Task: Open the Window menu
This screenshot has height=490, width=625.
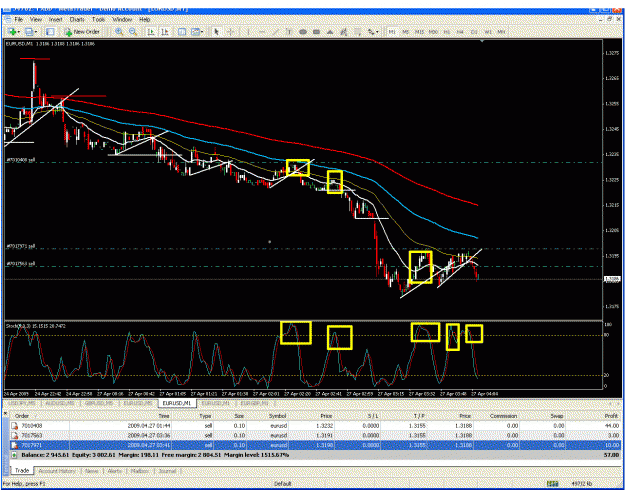Action: pyautogui.click(x=122, y=20)
